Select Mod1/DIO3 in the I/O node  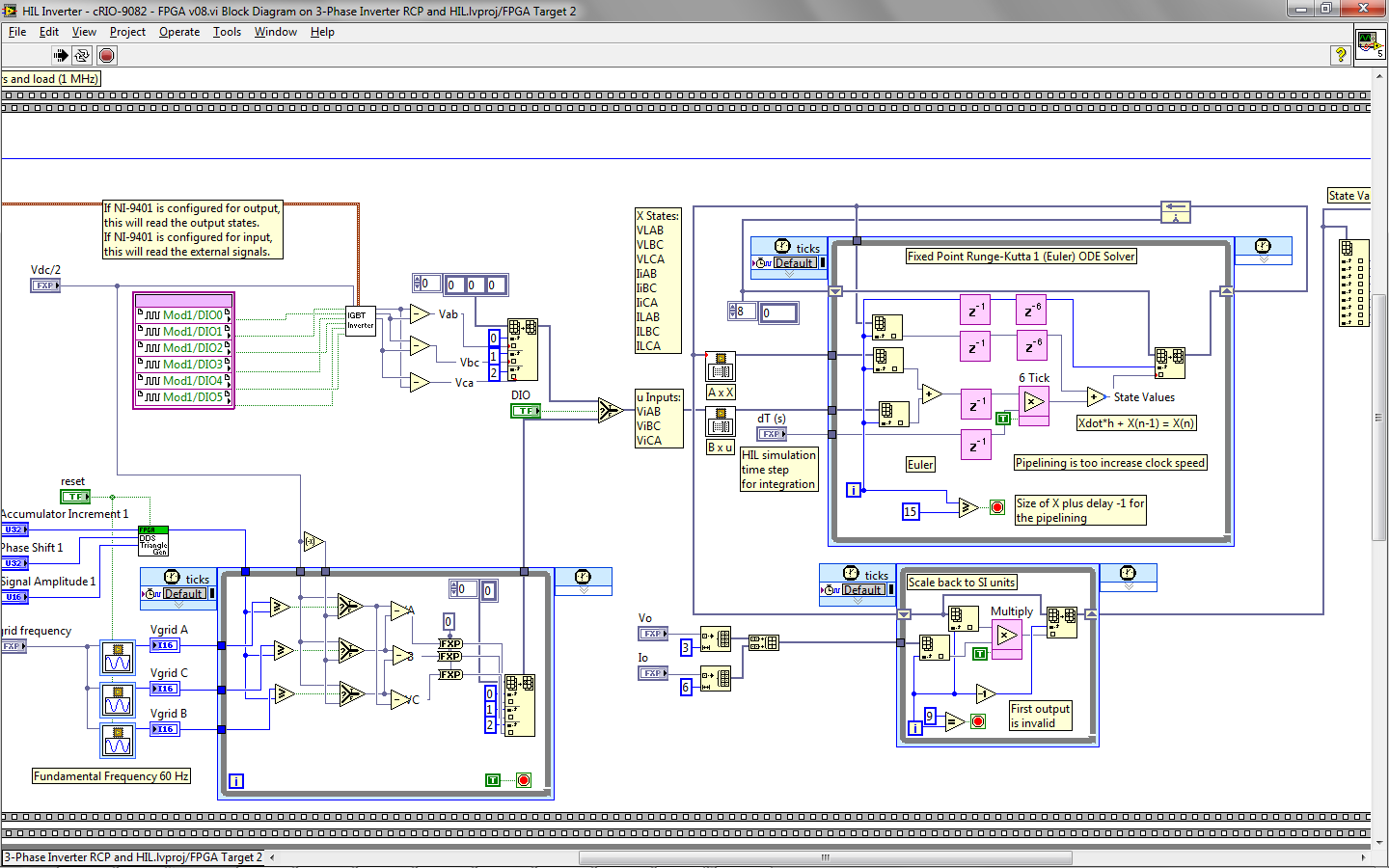[x=184, y=365]
